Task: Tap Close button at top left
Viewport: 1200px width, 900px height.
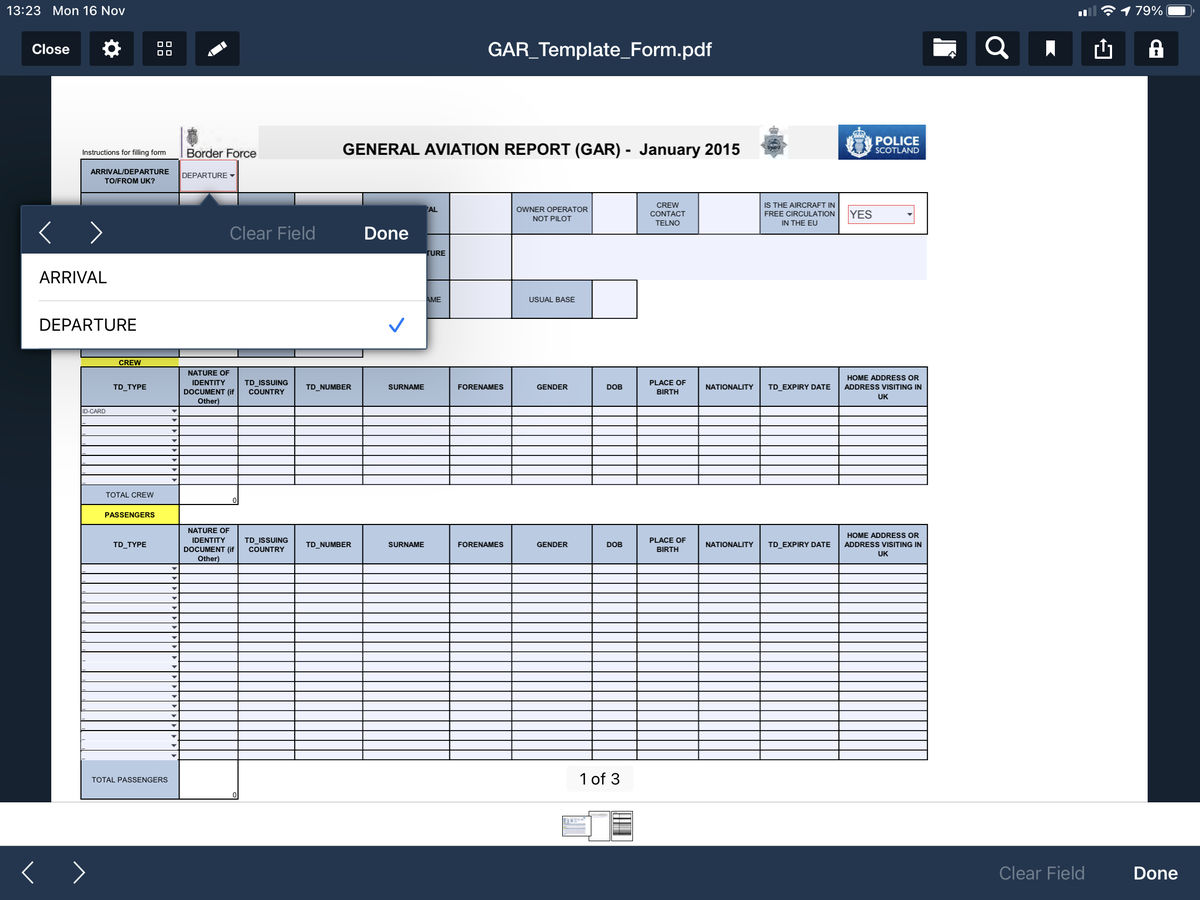Action: (50, 49)
